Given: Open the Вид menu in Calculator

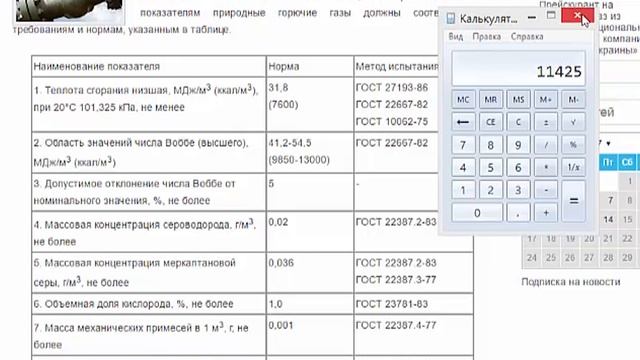Looking at the screenshot, I should (x=456, y=36).
